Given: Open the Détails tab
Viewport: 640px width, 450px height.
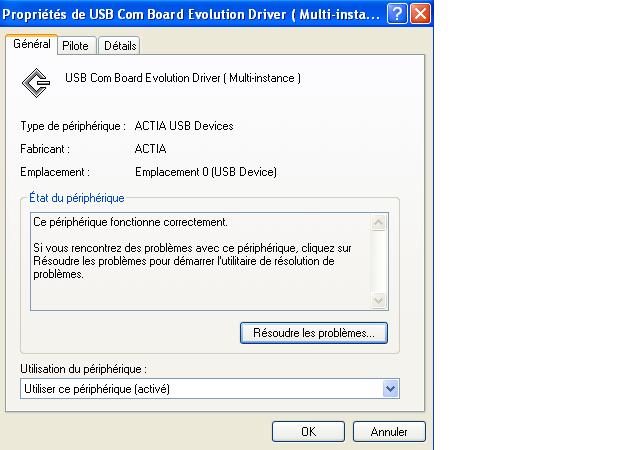Looking at the screenshot, I should click(120, 46).
